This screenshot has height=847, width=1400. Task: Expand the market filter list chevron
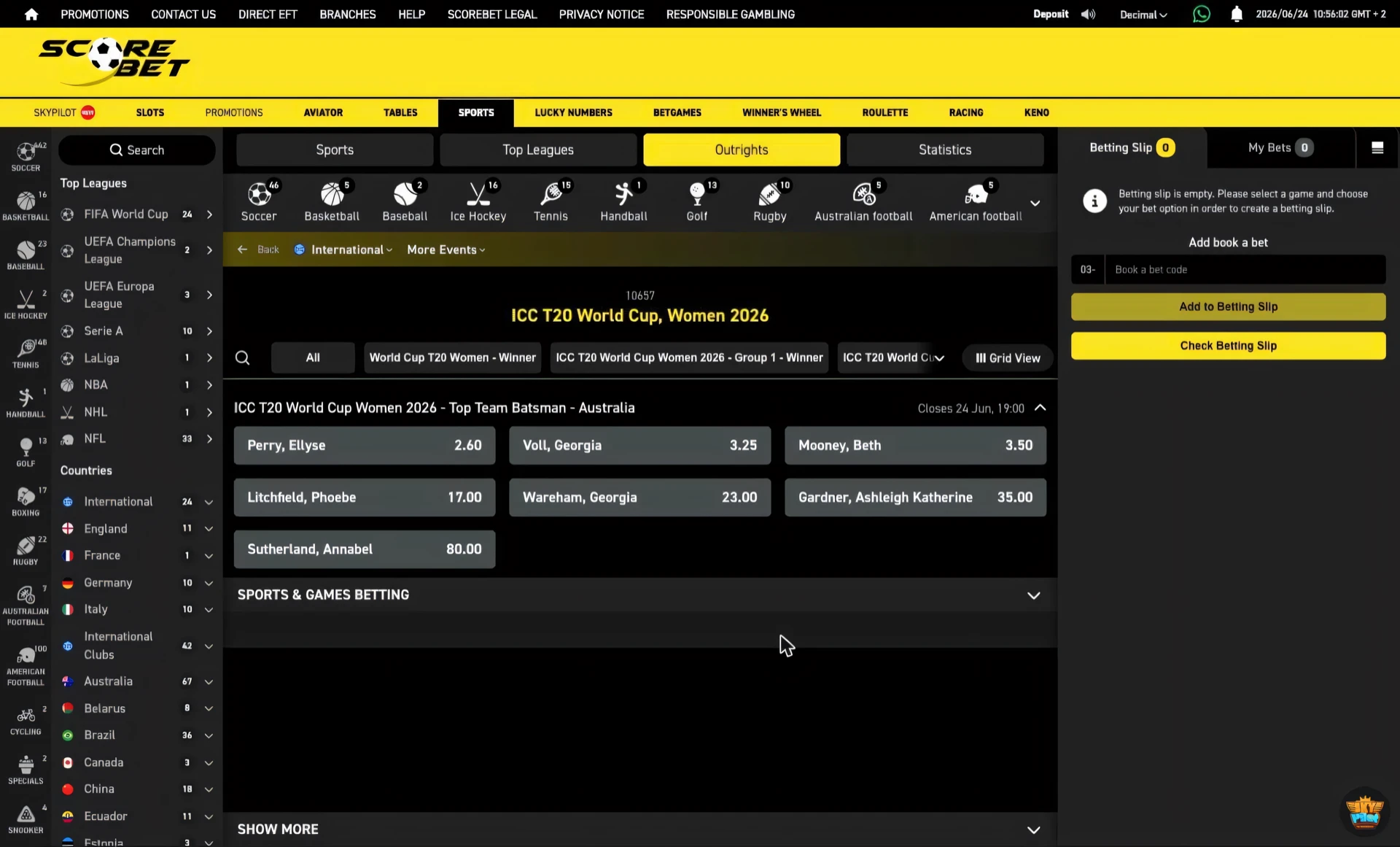940,358
